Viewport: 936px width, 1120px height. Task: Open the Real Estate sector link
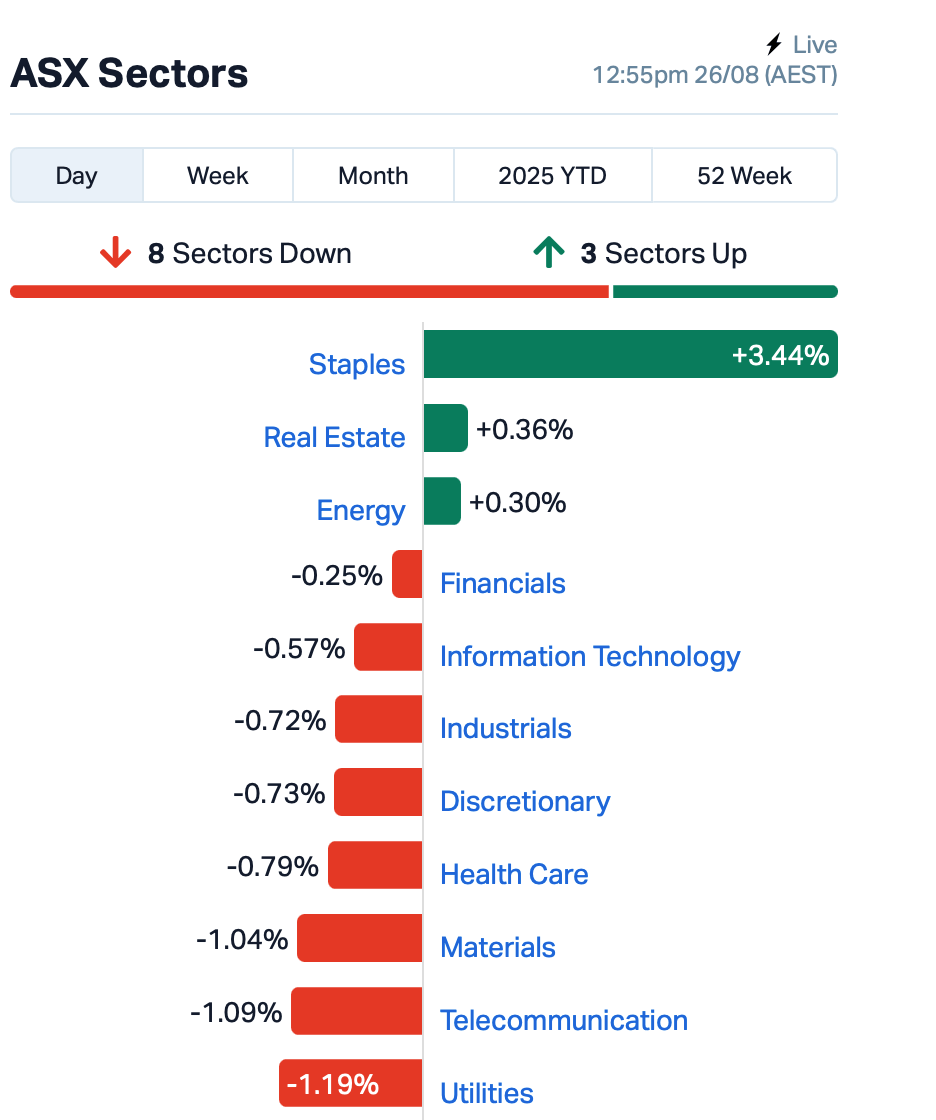[x=334, y=437]
